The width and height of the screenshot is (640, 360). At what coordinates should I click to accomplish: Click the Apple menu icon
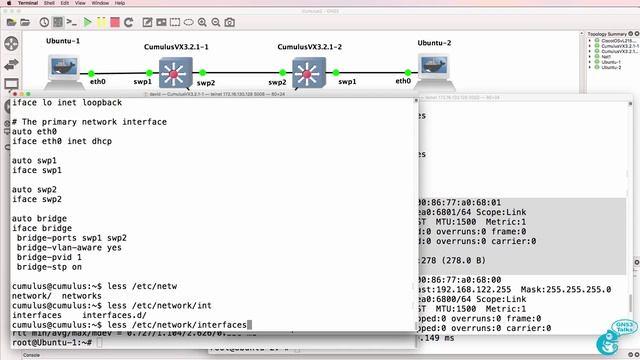[9, 3]
